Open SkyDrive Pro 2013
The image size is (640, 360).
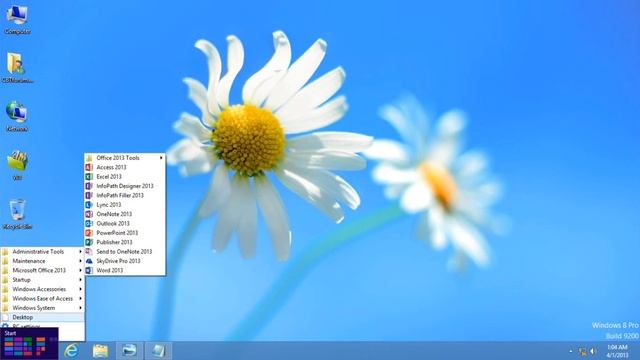click(x=125, y=261)
